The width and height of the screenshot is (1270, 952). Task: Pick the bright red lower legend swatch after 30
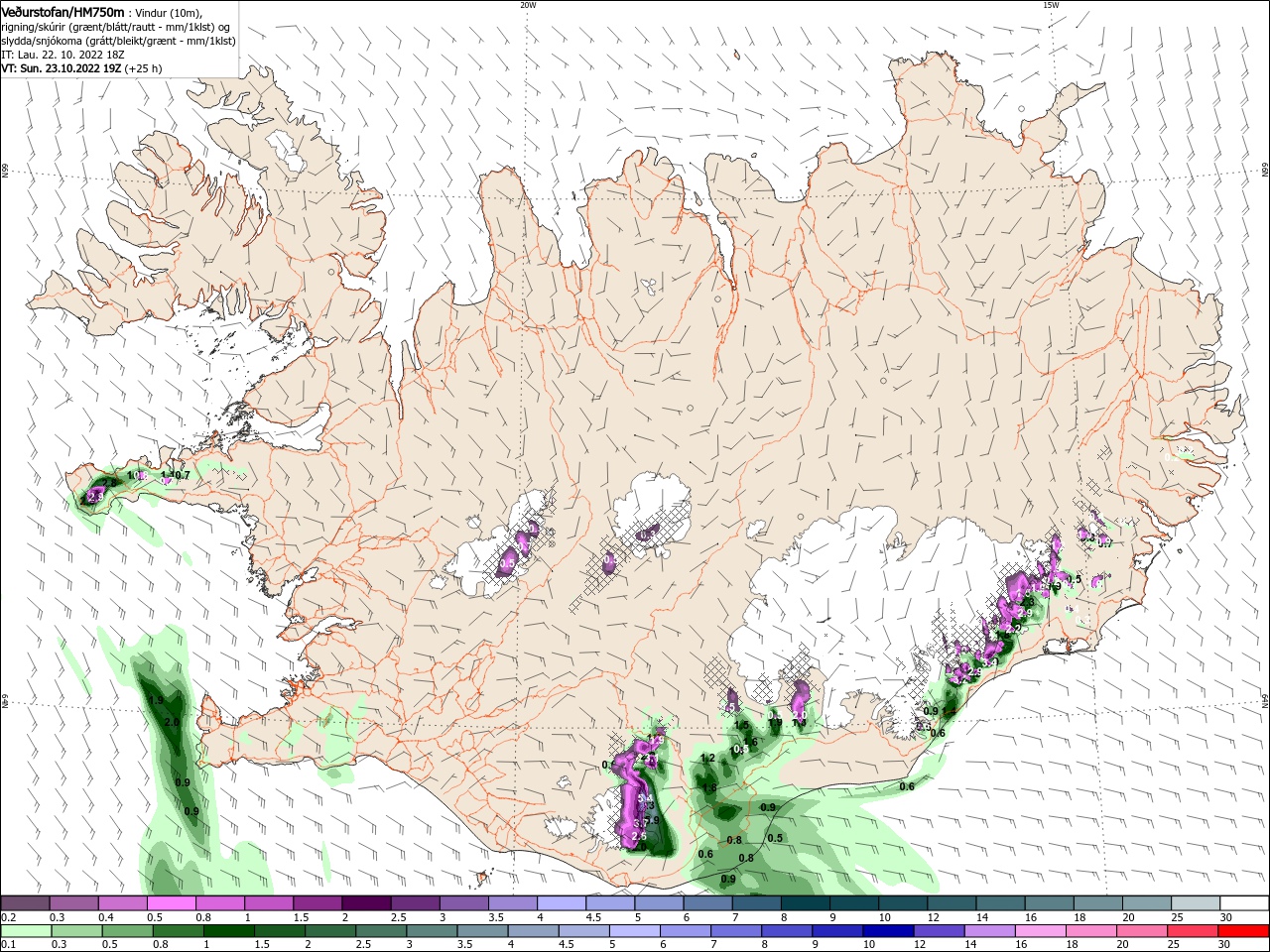[x=1242, y=931]
